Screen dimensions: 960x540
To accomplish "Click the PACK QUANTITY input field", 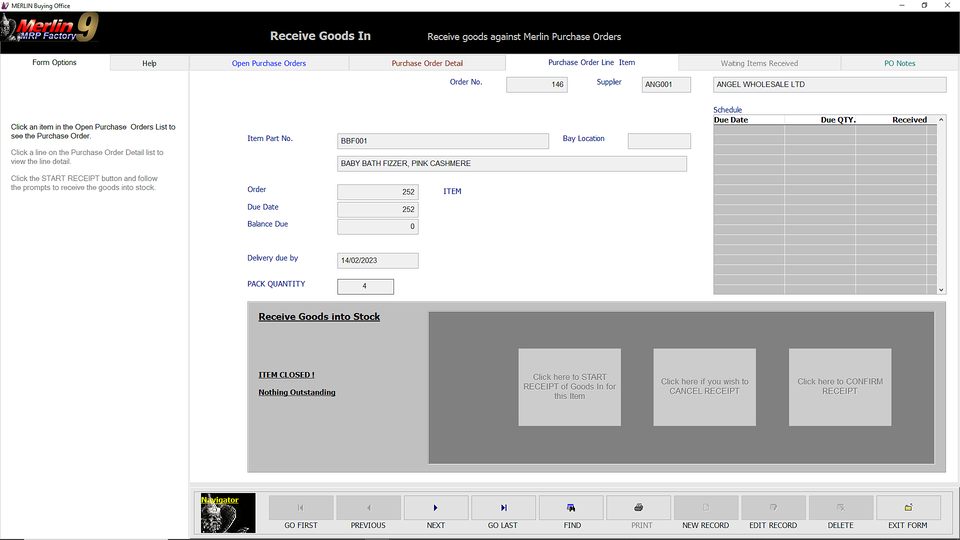I will tap(366, 287).
